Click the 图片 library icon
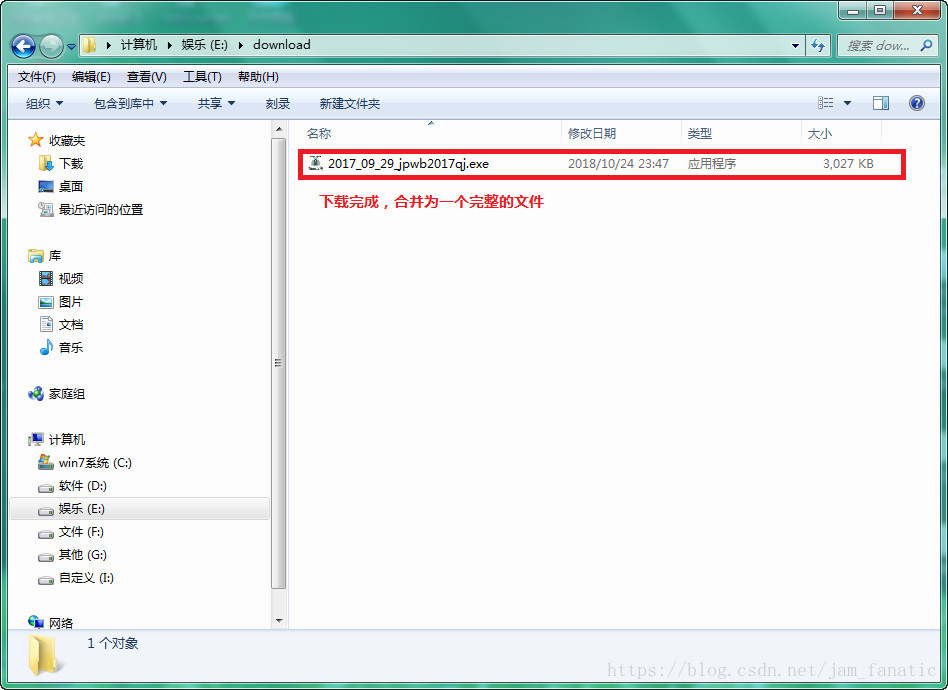948x690 pixels. 46,302
